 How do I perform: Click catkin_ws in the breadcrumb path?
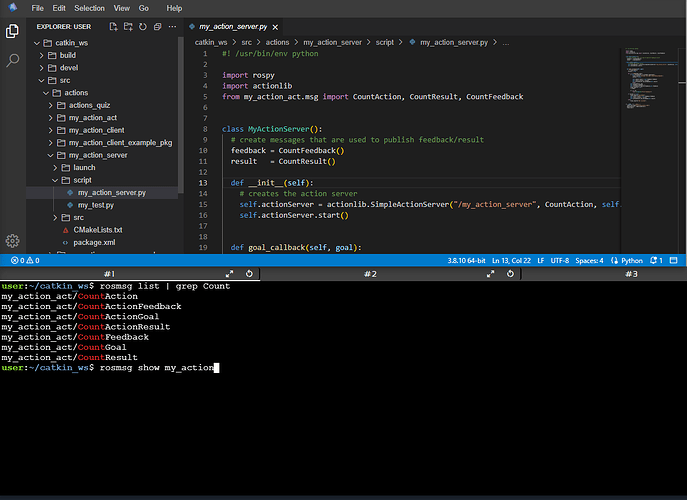point(211,43)
